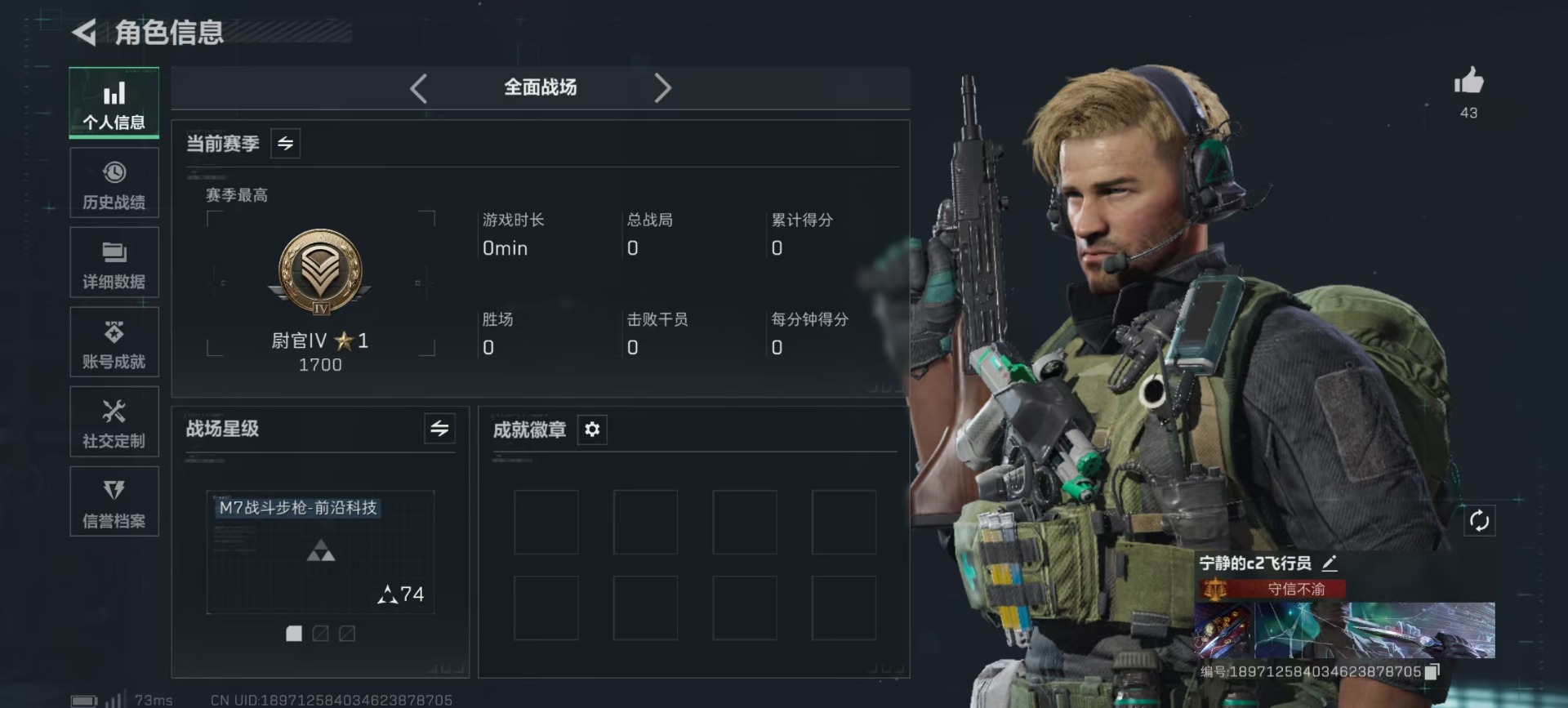Go back using the arrow beside 角色信息
Viewport: 1568px width, 708px height.
(84, 33)
